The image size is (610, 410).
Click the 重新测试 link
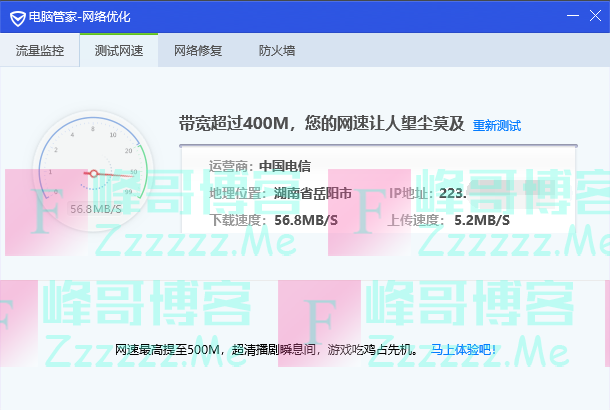point(497,126)
